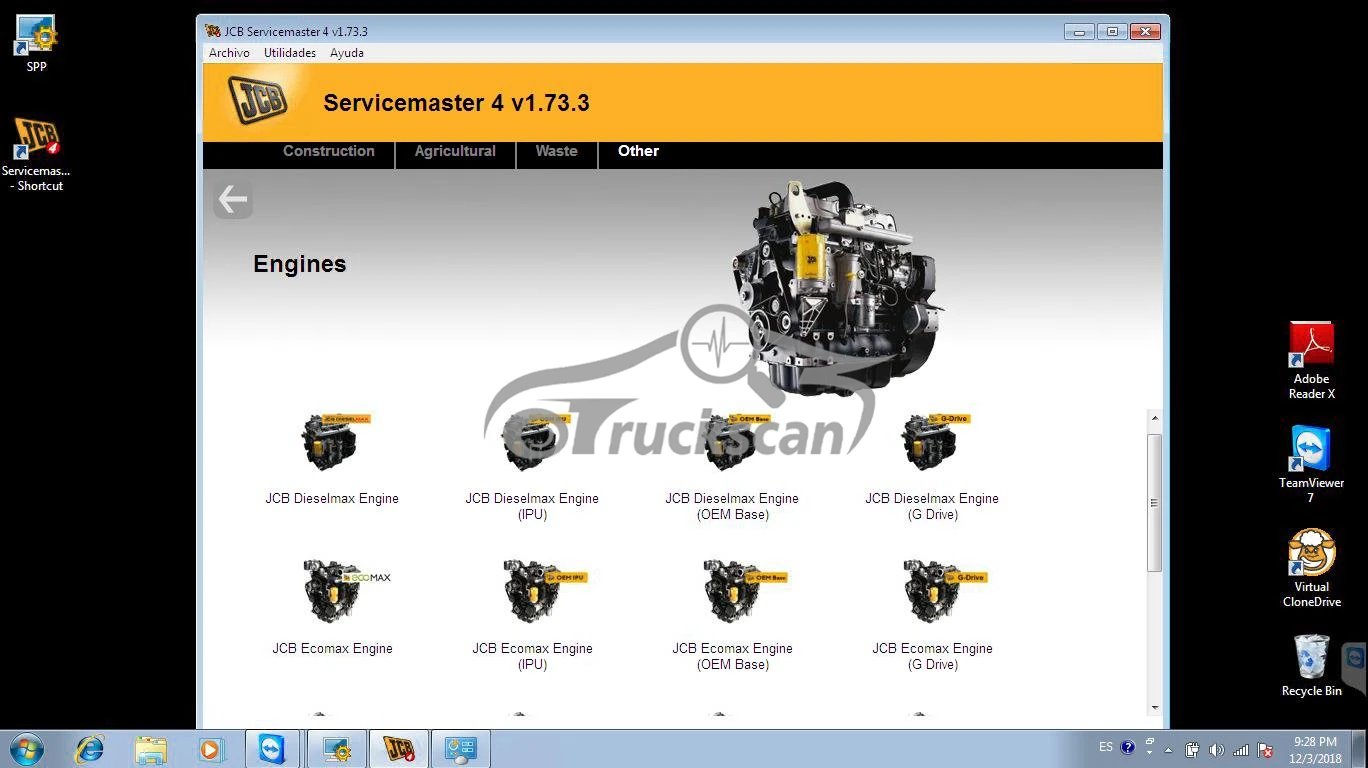Viewport: 1368px width, 768px height.
Task: Open the JCB Dieselmax Engine thumbnail
Action: tap(334, 443)
